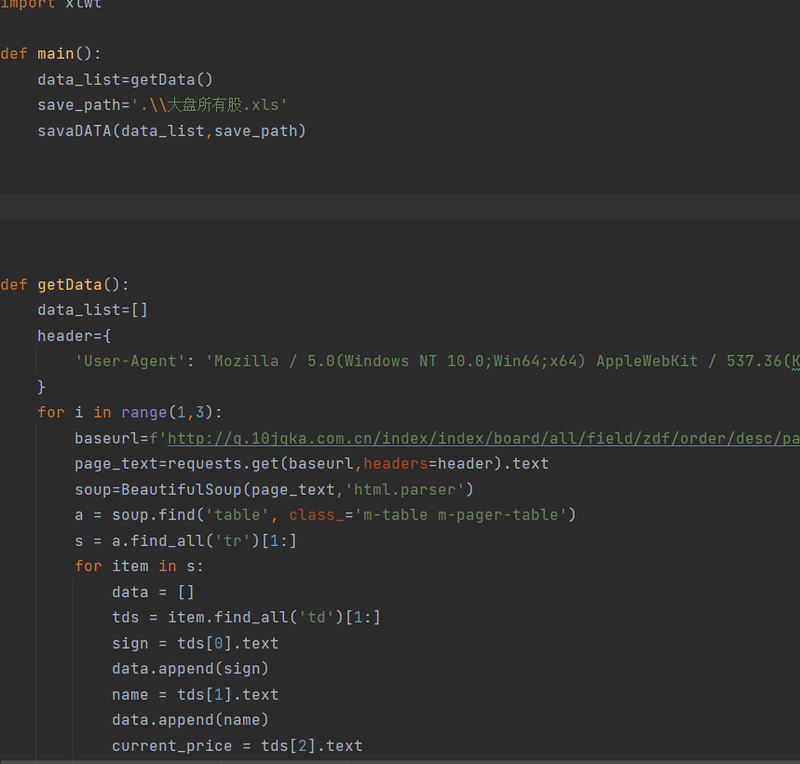
Task: Click the line 'data_list=getData()'
Action: 125,80
